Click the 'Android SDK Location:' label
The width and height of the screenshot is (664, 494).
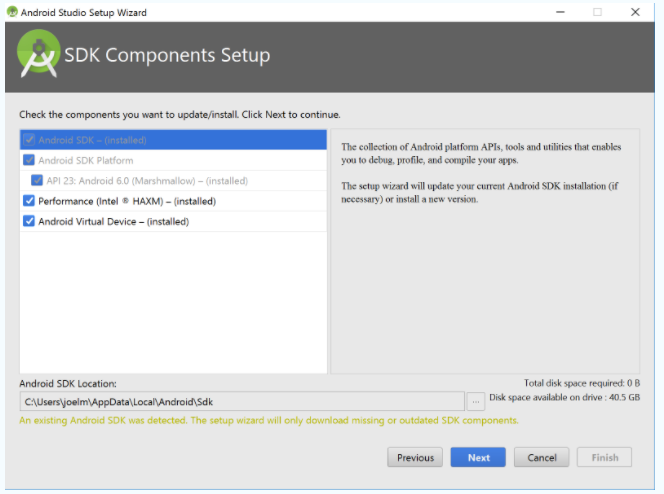coord(68,384)
